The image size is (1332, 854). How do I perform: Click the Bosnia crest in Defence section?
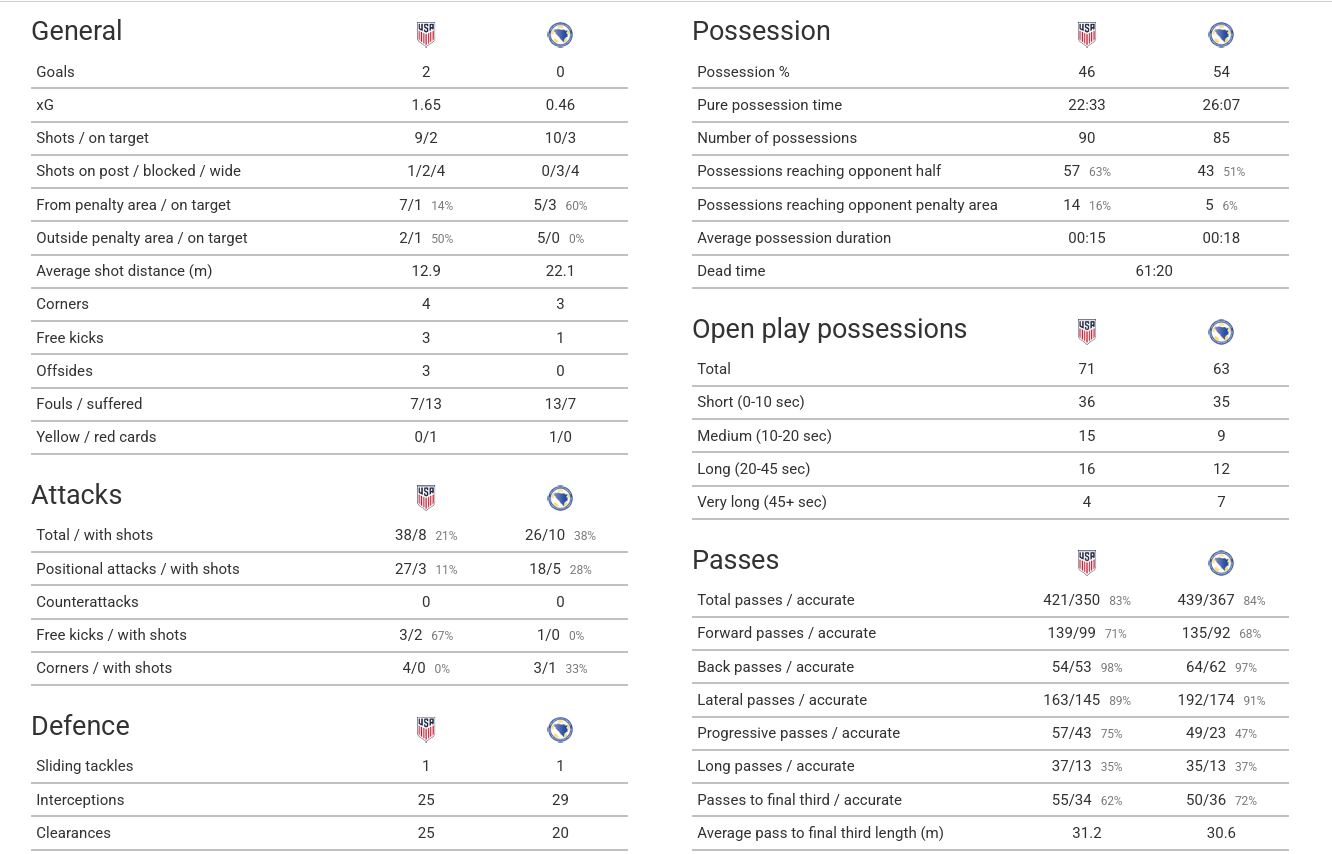coord(560,729)
